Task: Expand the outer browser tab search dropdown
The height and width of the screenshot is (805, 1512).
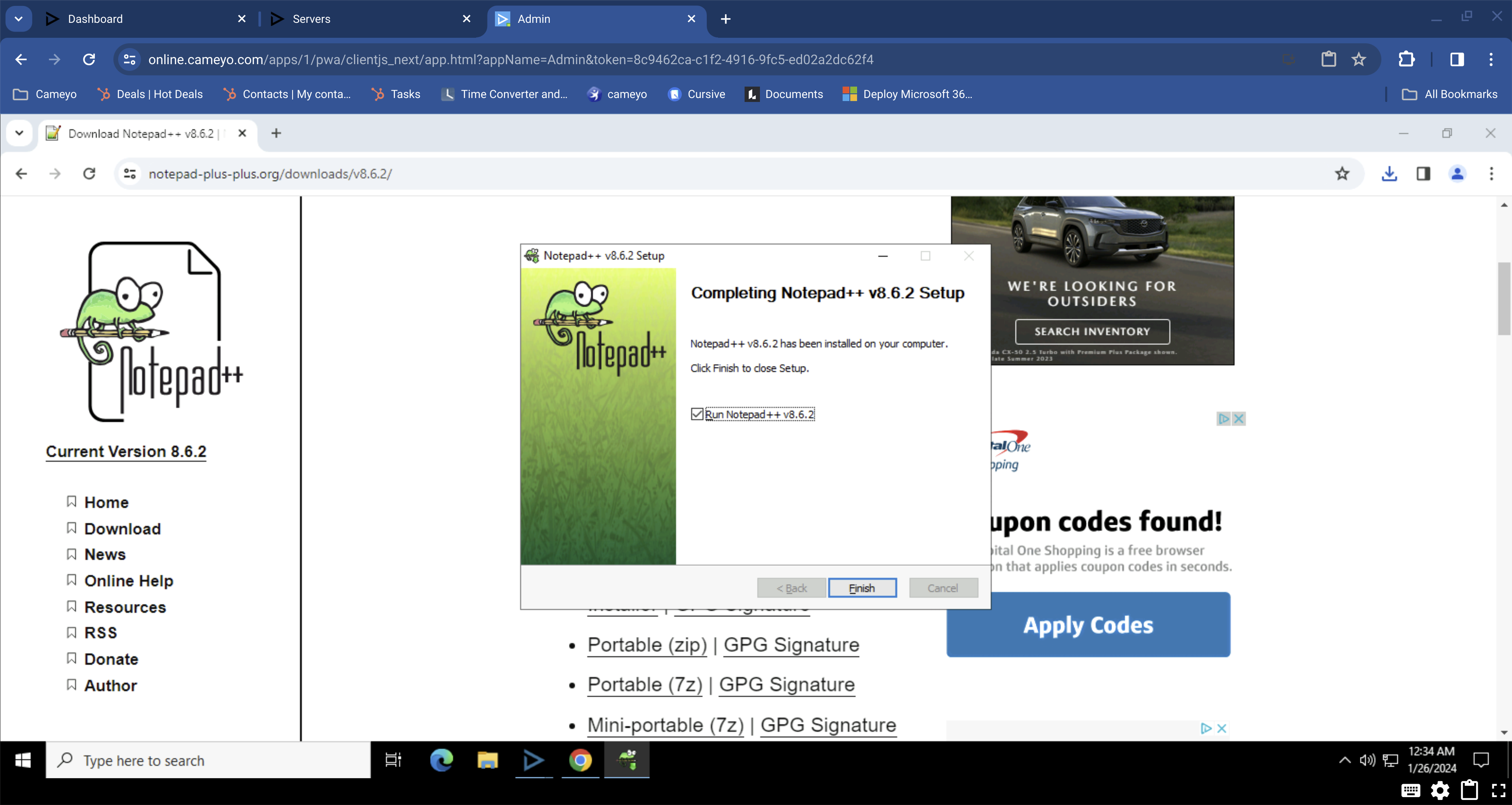Action: (x=19, y=19)
